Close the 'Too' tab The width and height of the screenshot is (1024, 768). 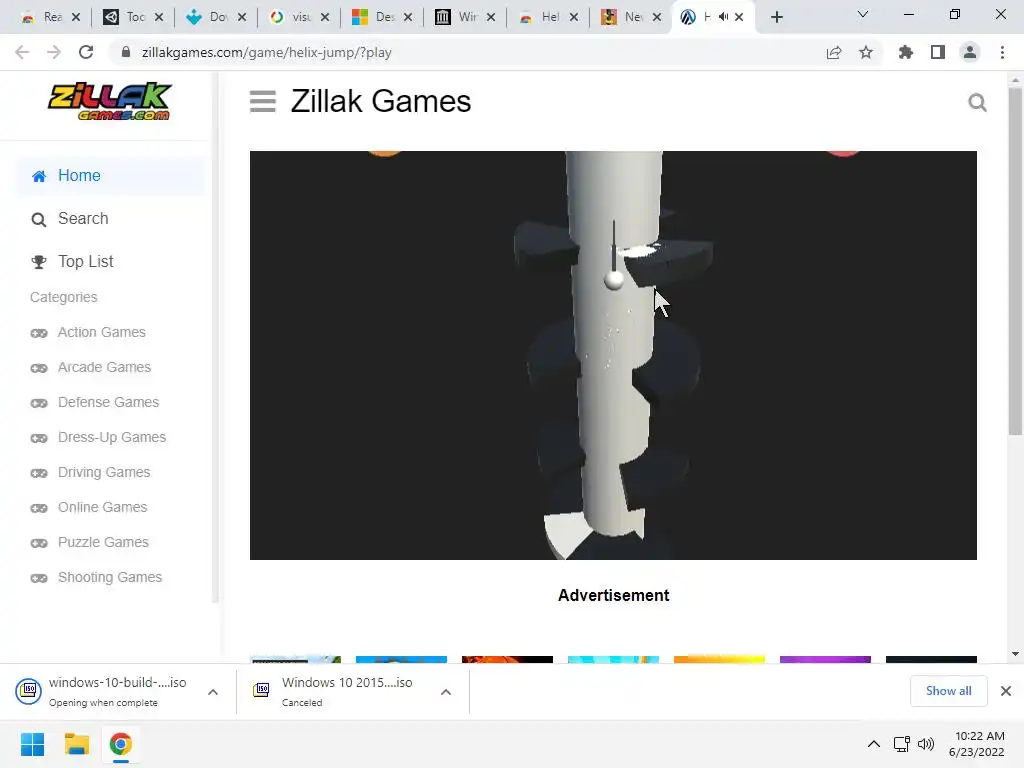[159, 17]
